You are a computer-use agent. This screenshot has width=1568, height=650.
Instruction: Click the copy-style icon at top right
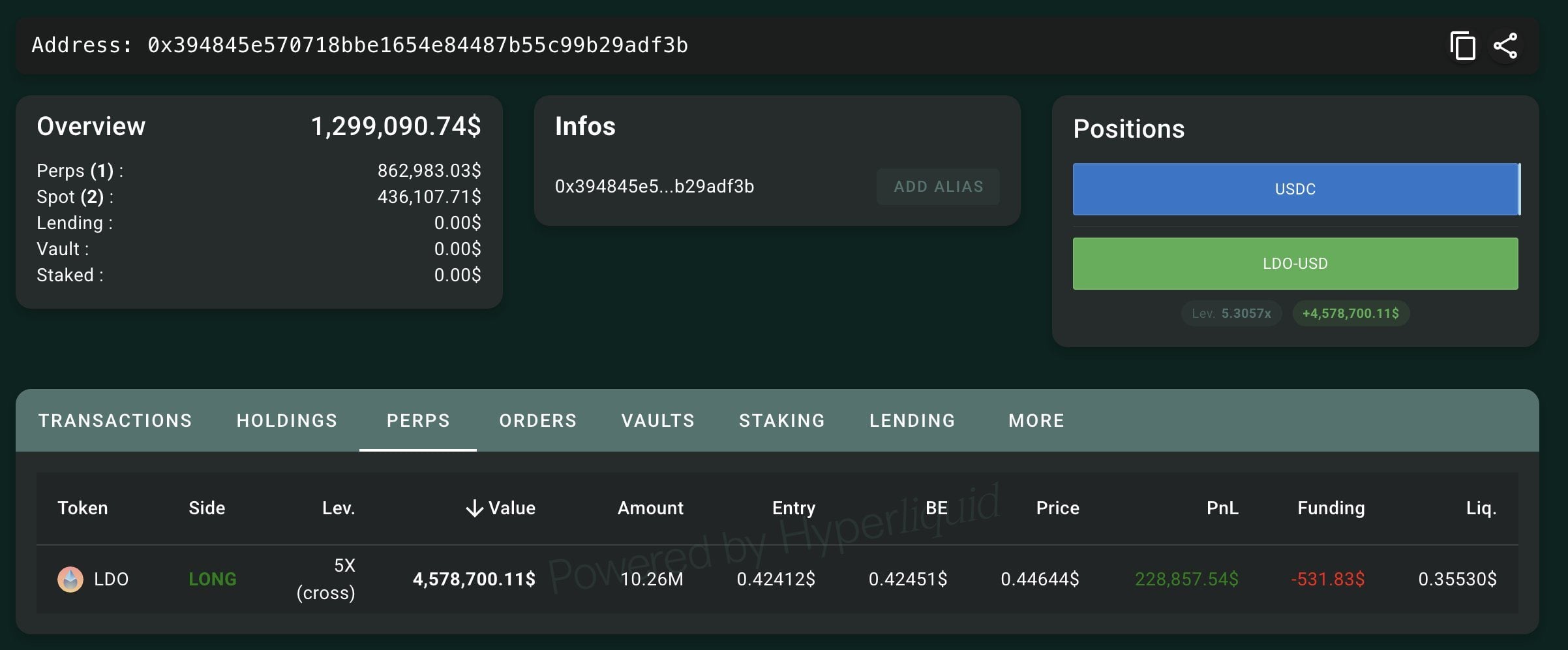[1462, 46]
